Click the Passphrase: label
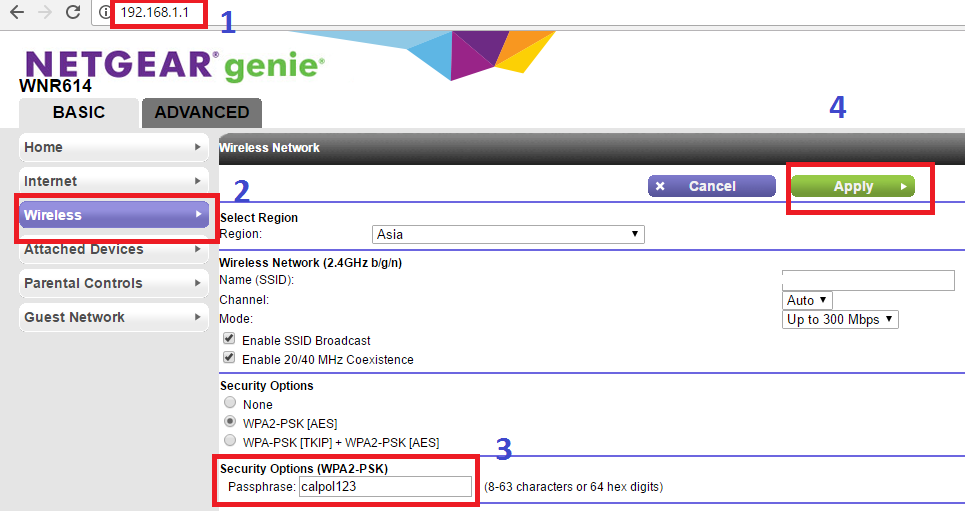965x511 pixels. (262, 487)
